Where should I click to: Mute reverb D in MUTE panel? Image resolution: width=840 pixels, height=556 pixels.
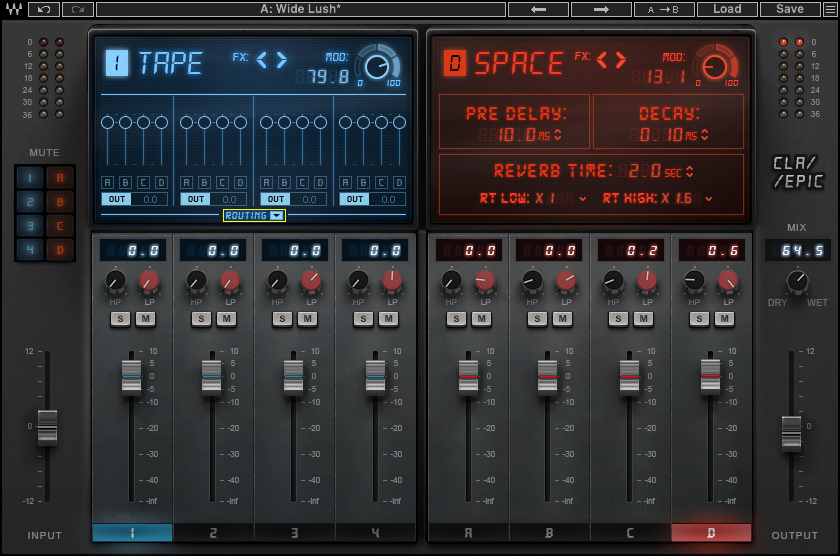[x=60, y=250]
